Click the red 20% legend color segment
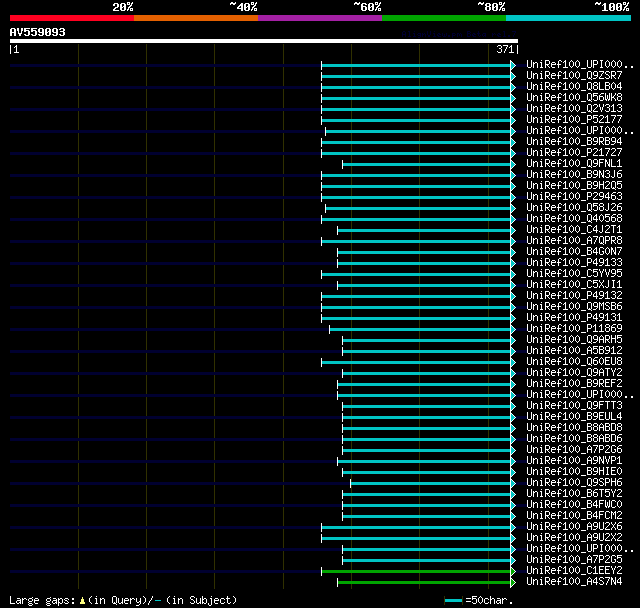Screen dimensions: 640x608 click(x=72, y=18)
